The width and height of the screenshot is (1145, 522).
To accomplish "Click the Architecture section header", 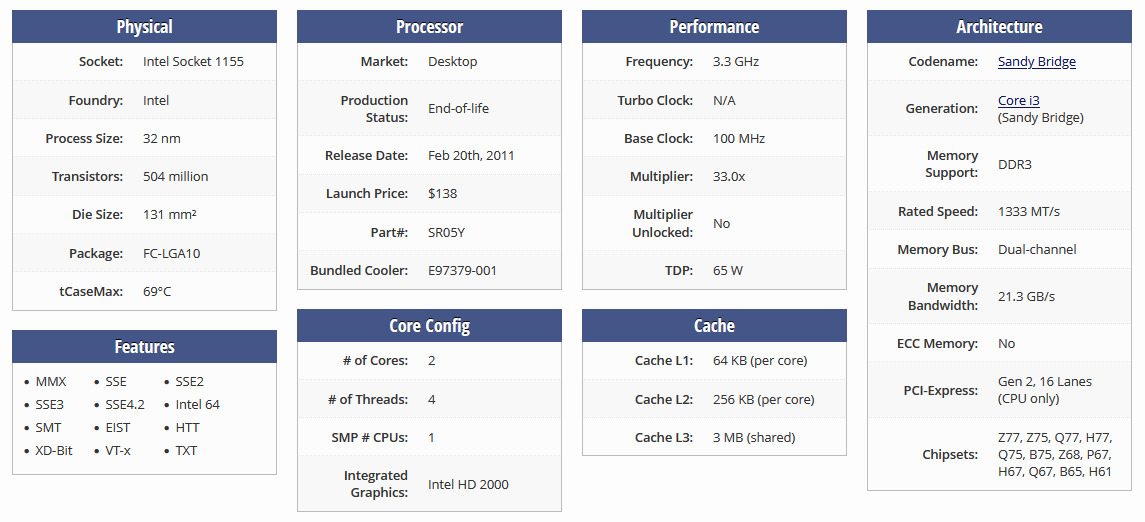I will coord(999,27).
